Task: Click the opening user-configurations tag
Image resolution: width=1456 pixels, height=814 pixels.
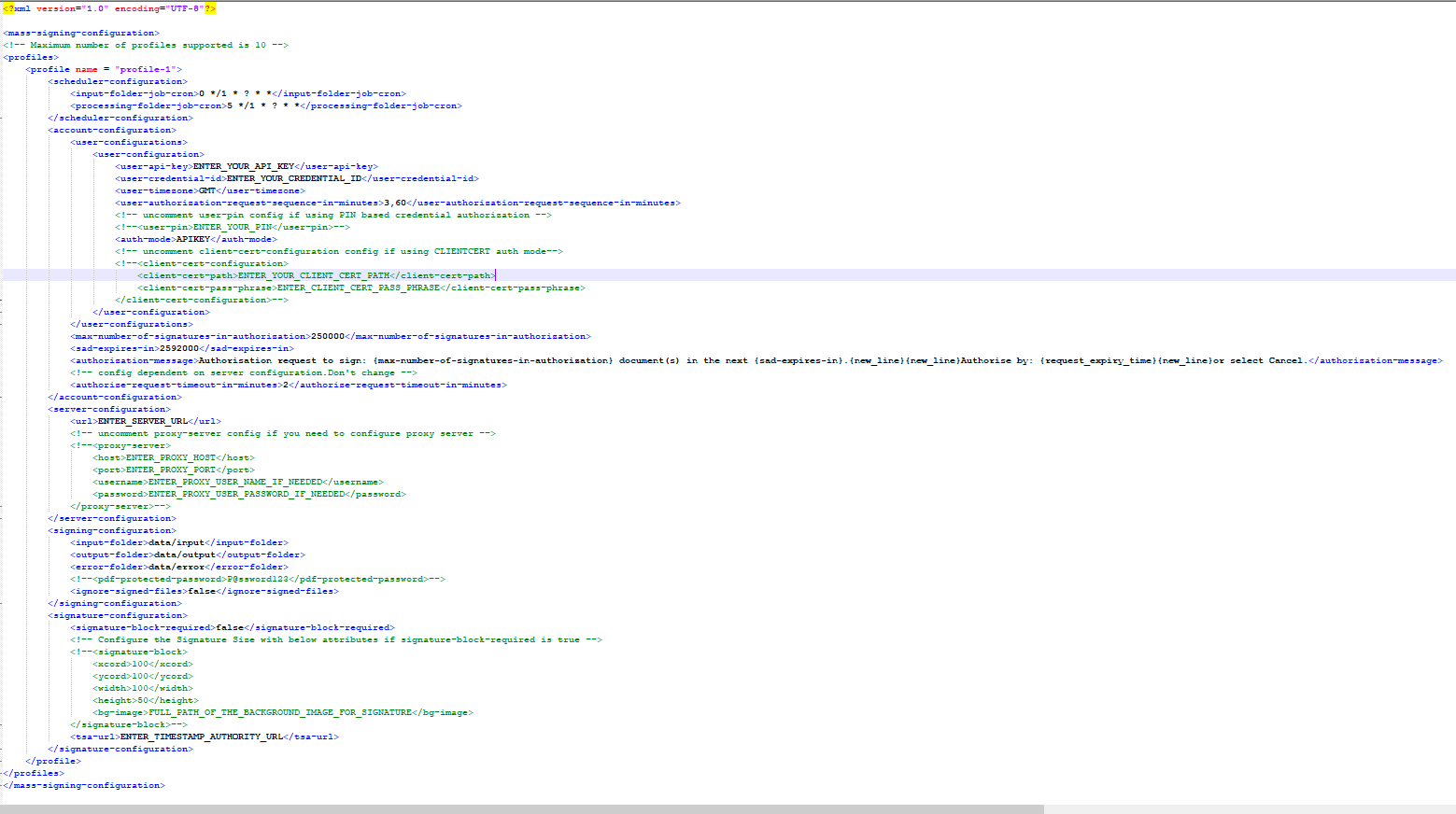Action: (x=129, y=142)
